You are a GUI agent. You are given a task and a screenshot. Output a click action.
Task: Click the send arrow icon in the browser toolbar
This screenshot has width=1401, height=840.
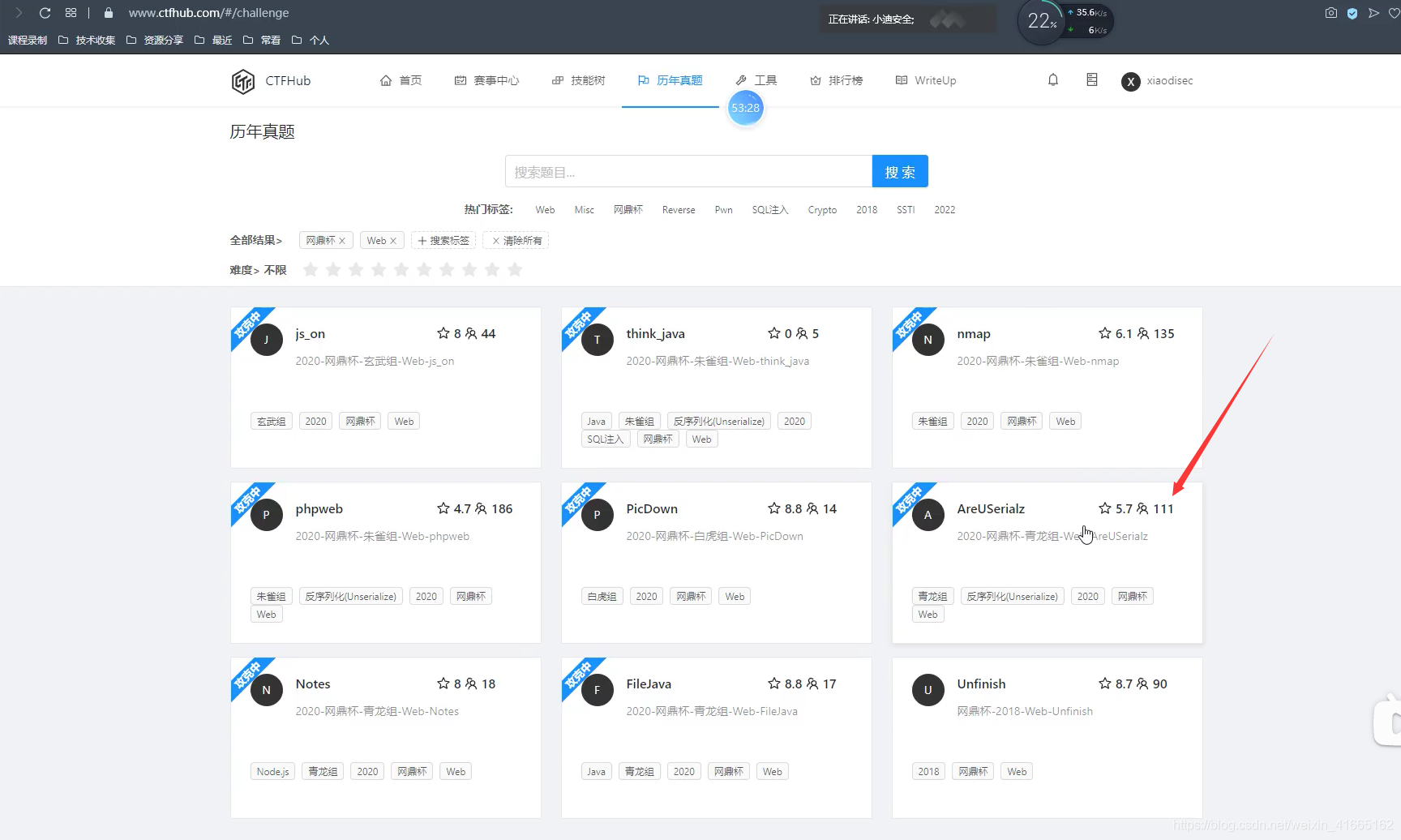pos(1373,13)
